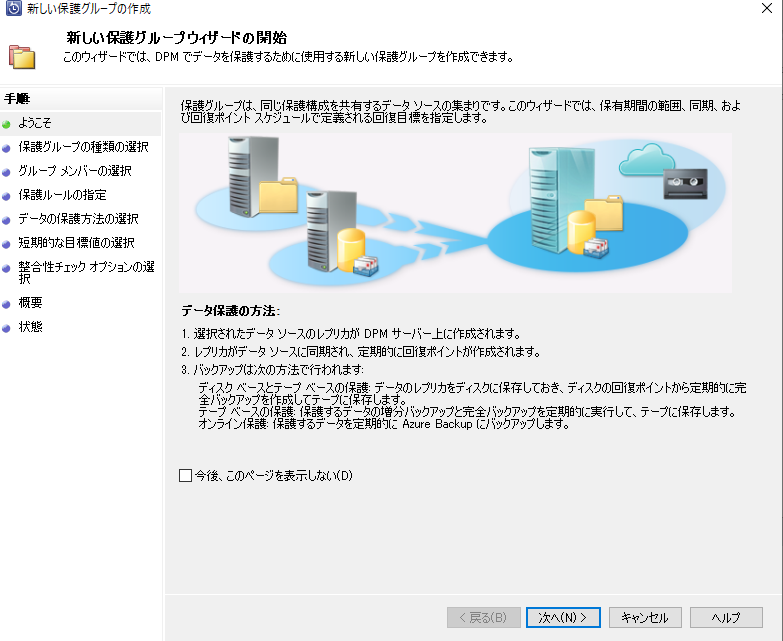Click the bullet beside グループ メンバーの選択
This screenshot has height=641, width=783.
coord(6,172)
